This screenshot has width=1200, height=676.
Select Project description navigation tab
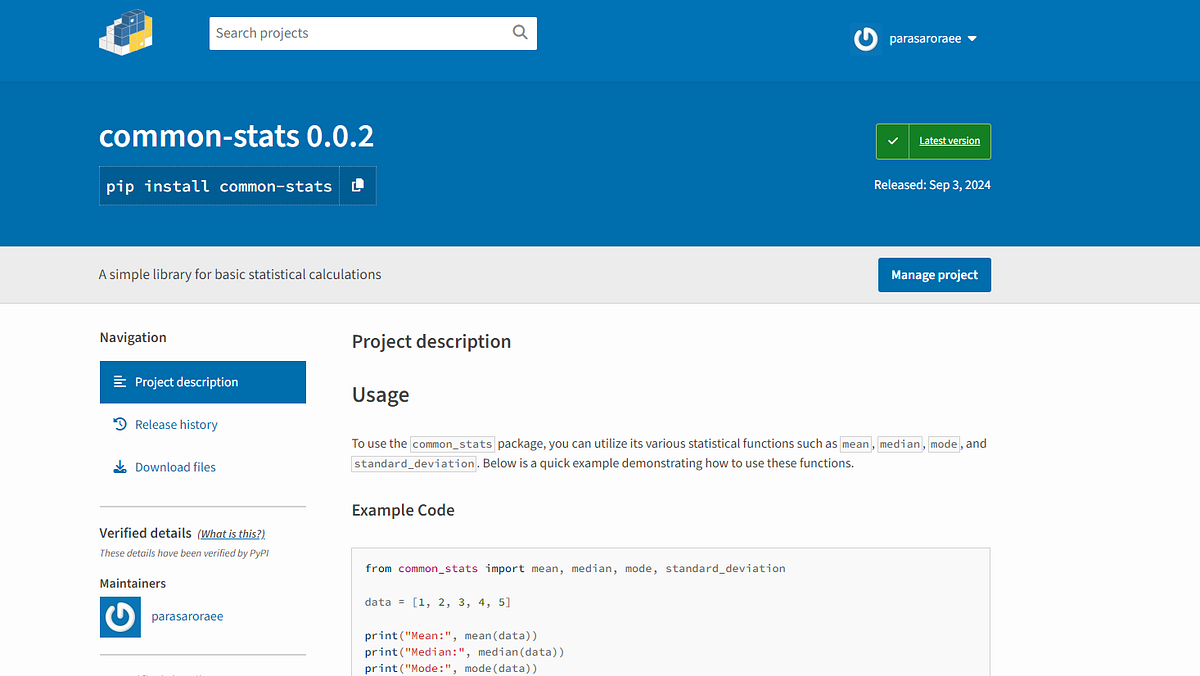(203, 382)
